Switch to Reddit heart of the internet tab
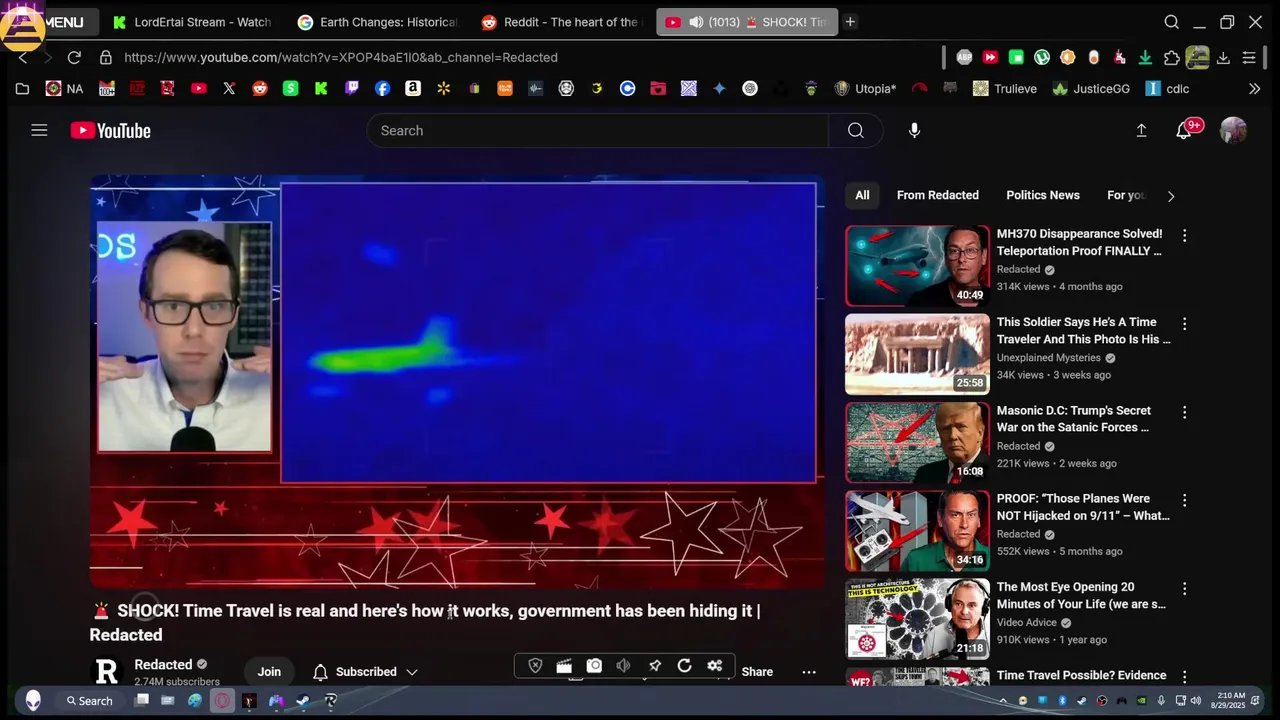The image size is (1280, 720). (560, 22)
